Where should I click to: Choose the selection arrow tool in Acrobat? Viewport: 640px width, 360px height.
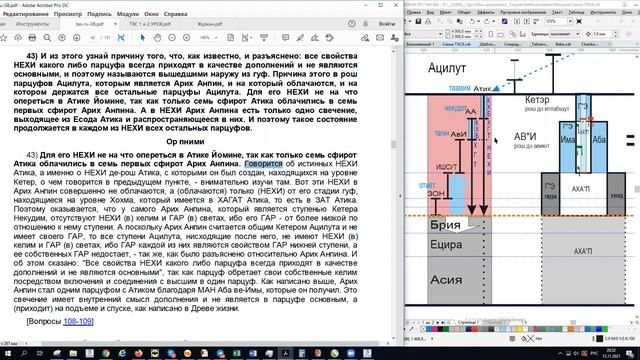[x=142, y=38]
